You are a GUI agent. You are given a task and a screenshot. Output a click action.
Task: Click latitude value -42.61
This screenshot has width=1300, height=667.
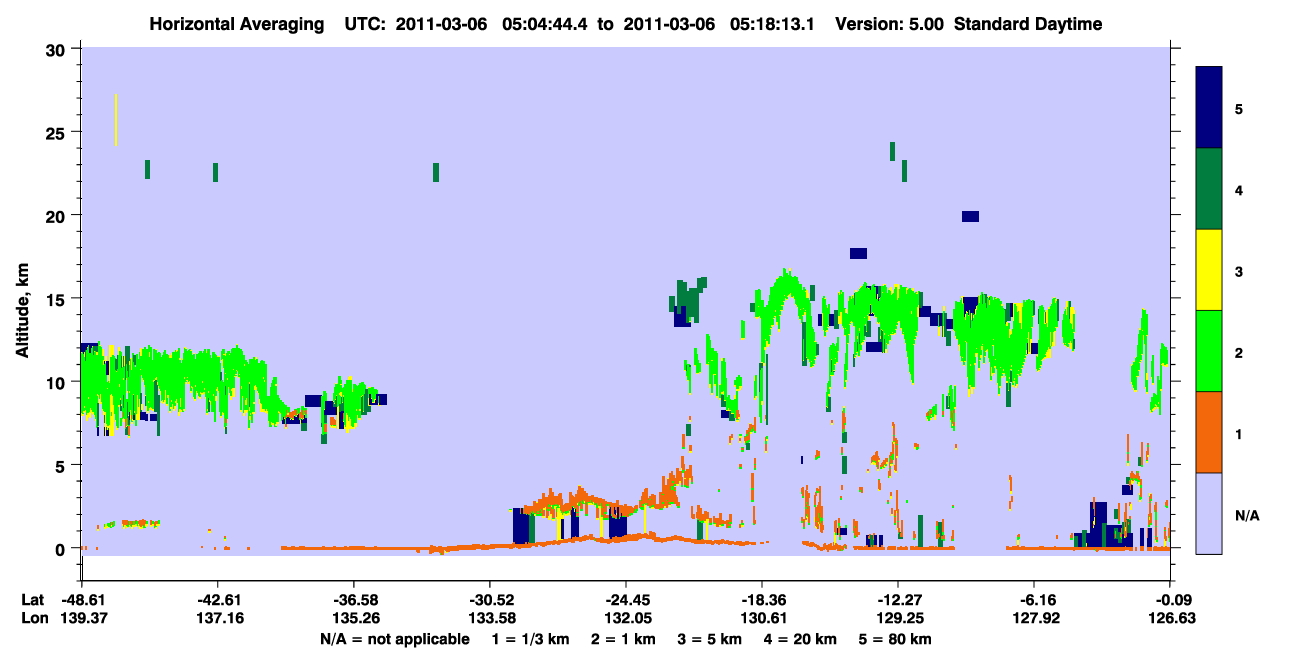pyautogui.click(x=218, y=600)
